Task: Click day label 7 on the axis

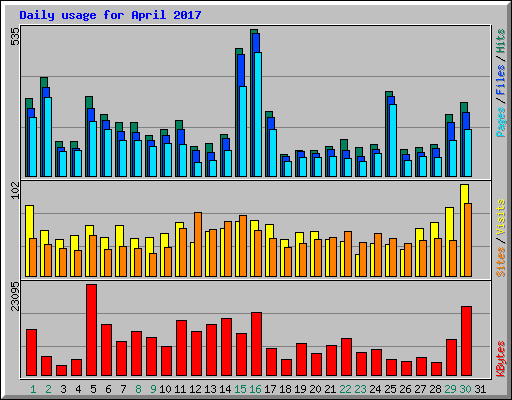Action: coord(123,389)
